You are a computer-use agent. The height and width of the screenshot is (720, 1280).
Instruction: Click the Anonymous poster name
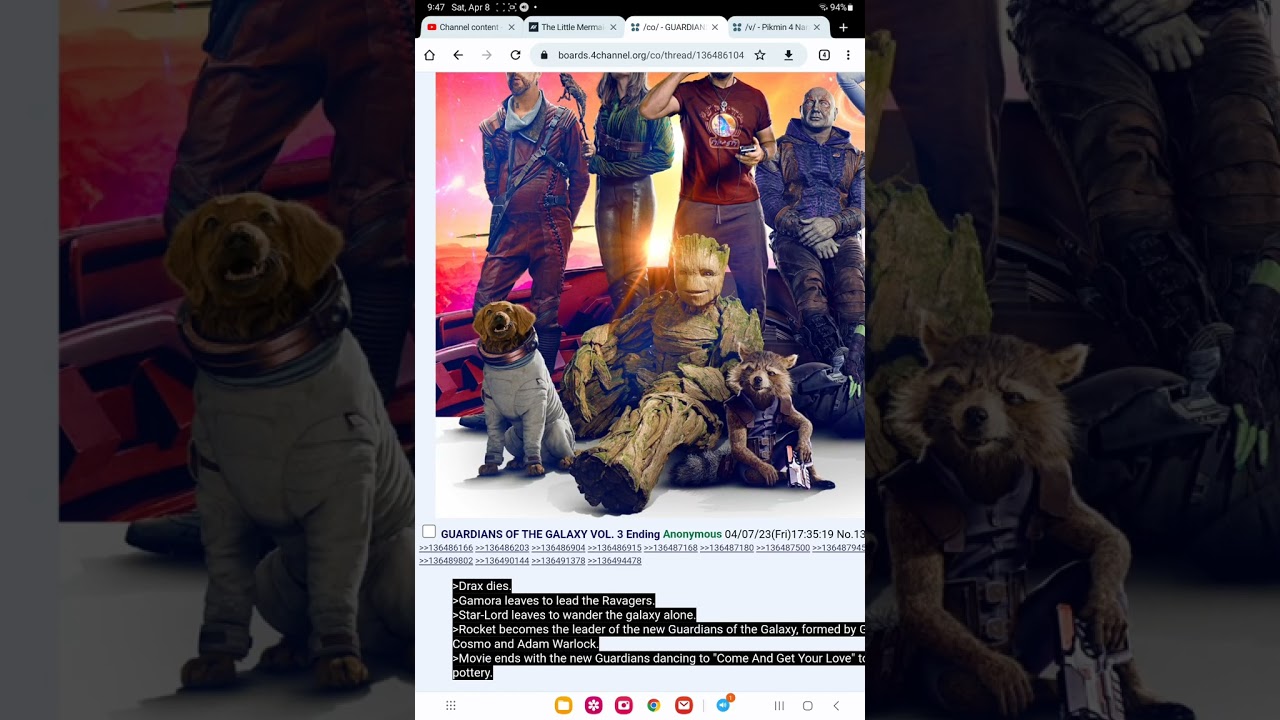[692, 534]
